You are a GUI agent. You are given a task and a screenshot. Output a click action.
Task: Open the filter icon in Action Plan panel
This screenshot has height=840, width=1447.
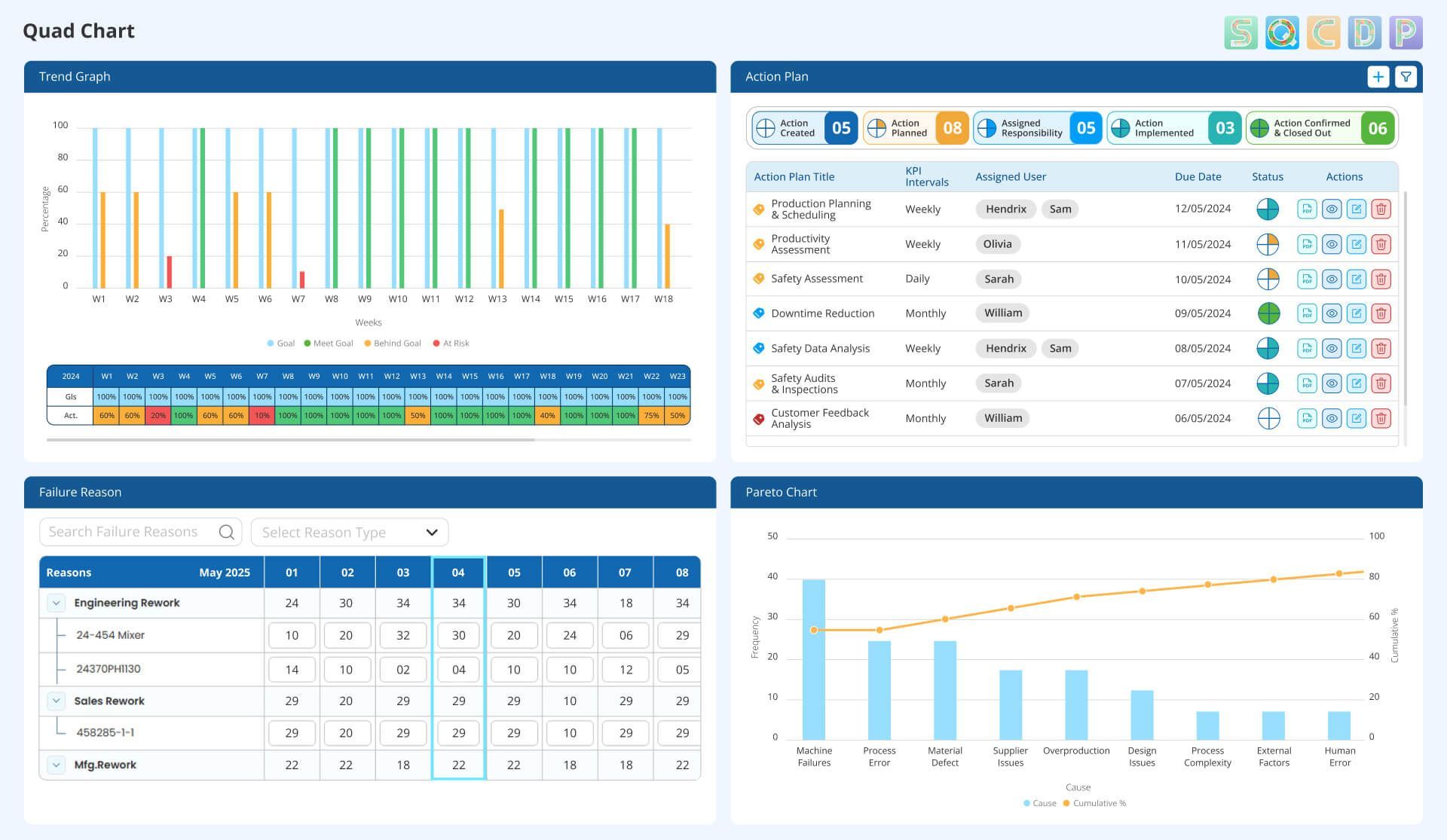[x=1406, y=76]
